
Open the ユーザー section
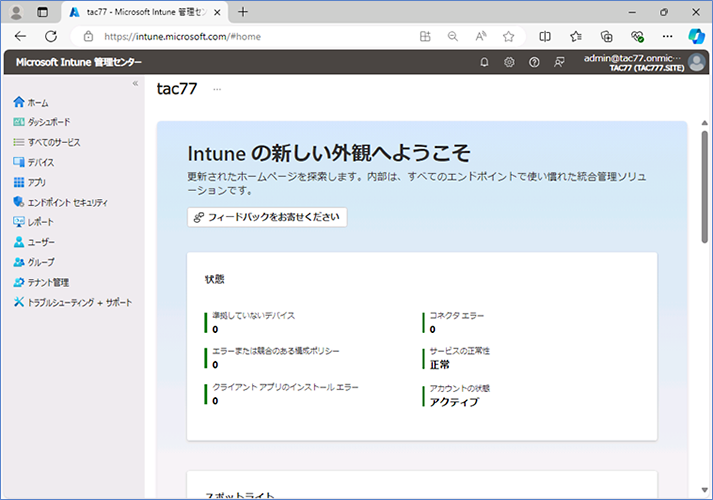click(34, 242)
